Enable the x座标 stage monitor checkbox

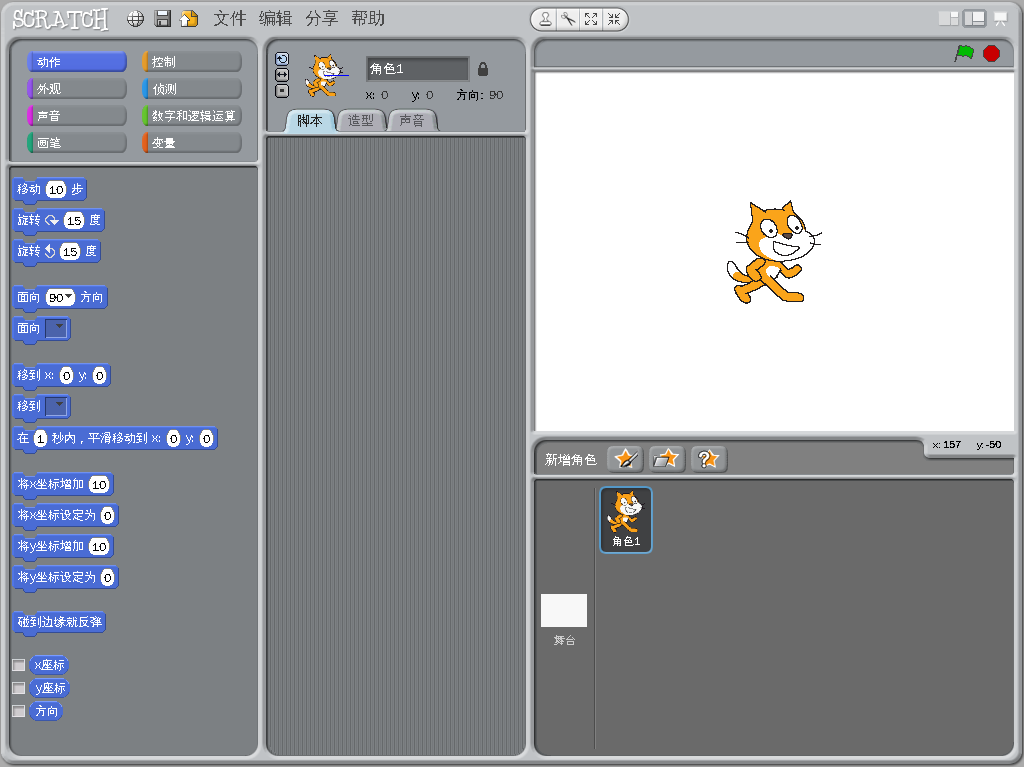pyautogui.click(x=17, y=664)
